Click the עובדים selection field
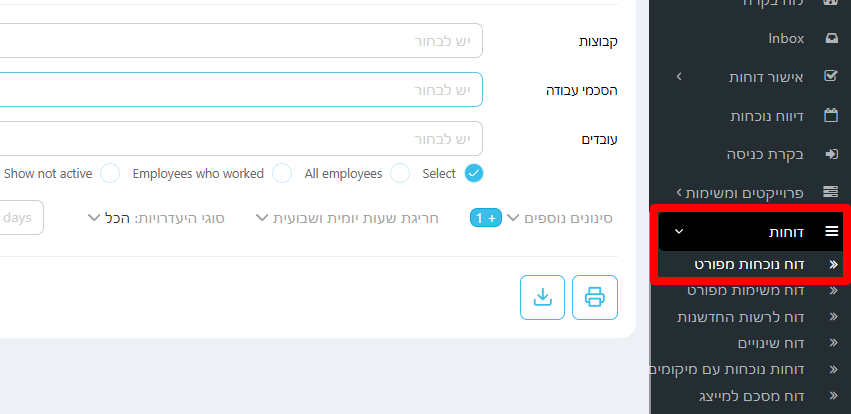851x414 pixels. (240, 139)
